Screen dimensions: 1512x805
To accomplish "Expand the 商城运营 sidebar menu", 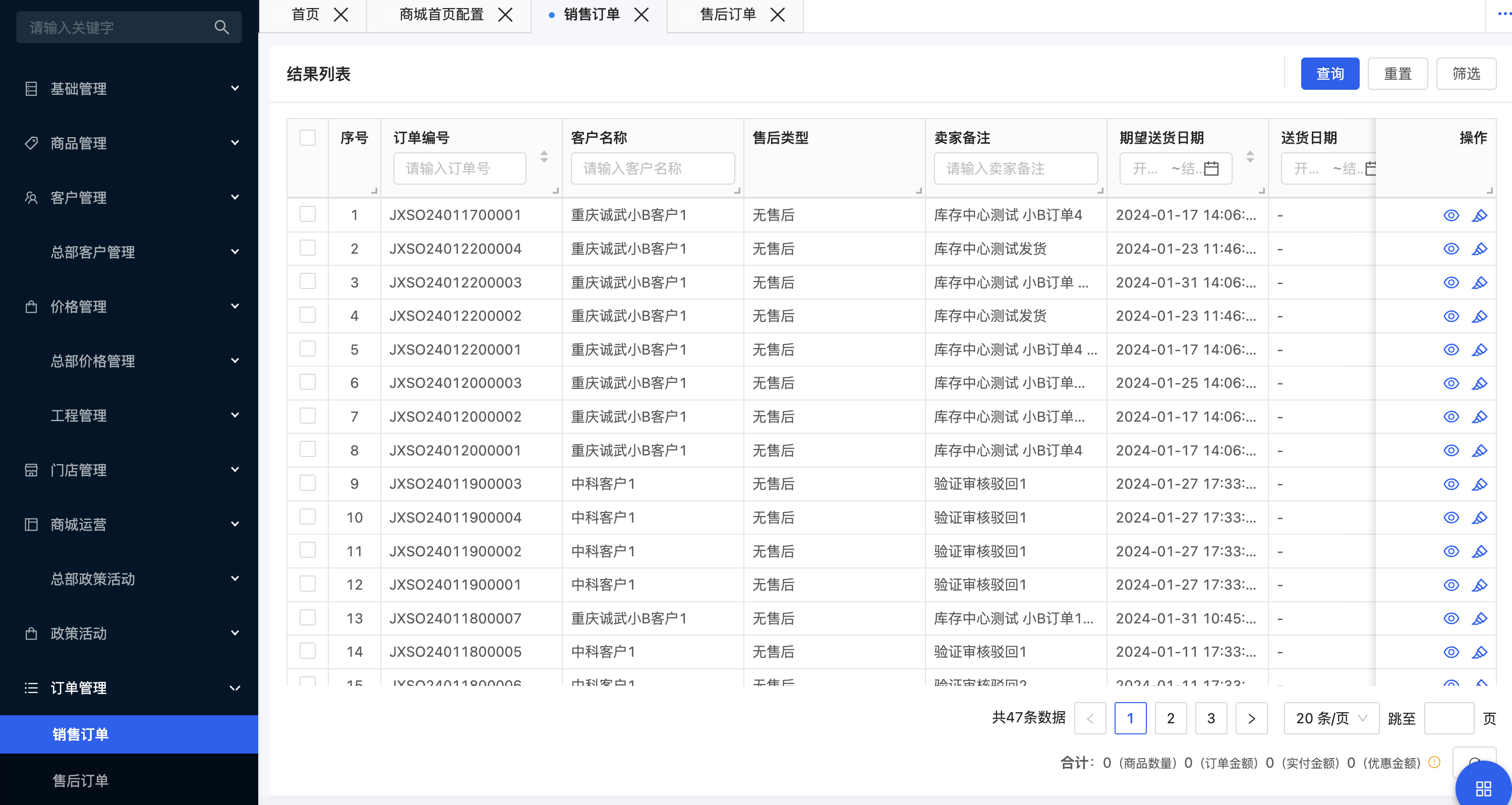I will coord(129,525).
